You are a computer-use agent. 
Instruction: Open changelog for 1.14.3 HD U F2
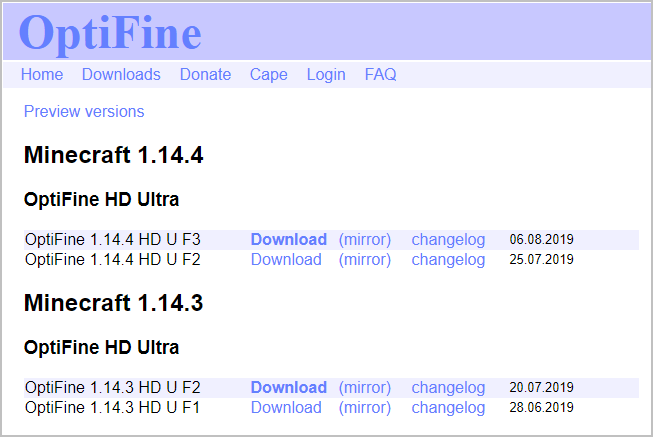tap(448, 387)
